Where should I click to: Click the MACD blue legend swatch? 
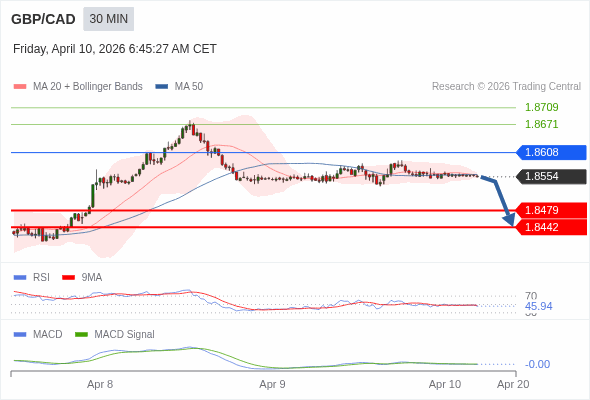pyautogui.click(x=20, y=335)
